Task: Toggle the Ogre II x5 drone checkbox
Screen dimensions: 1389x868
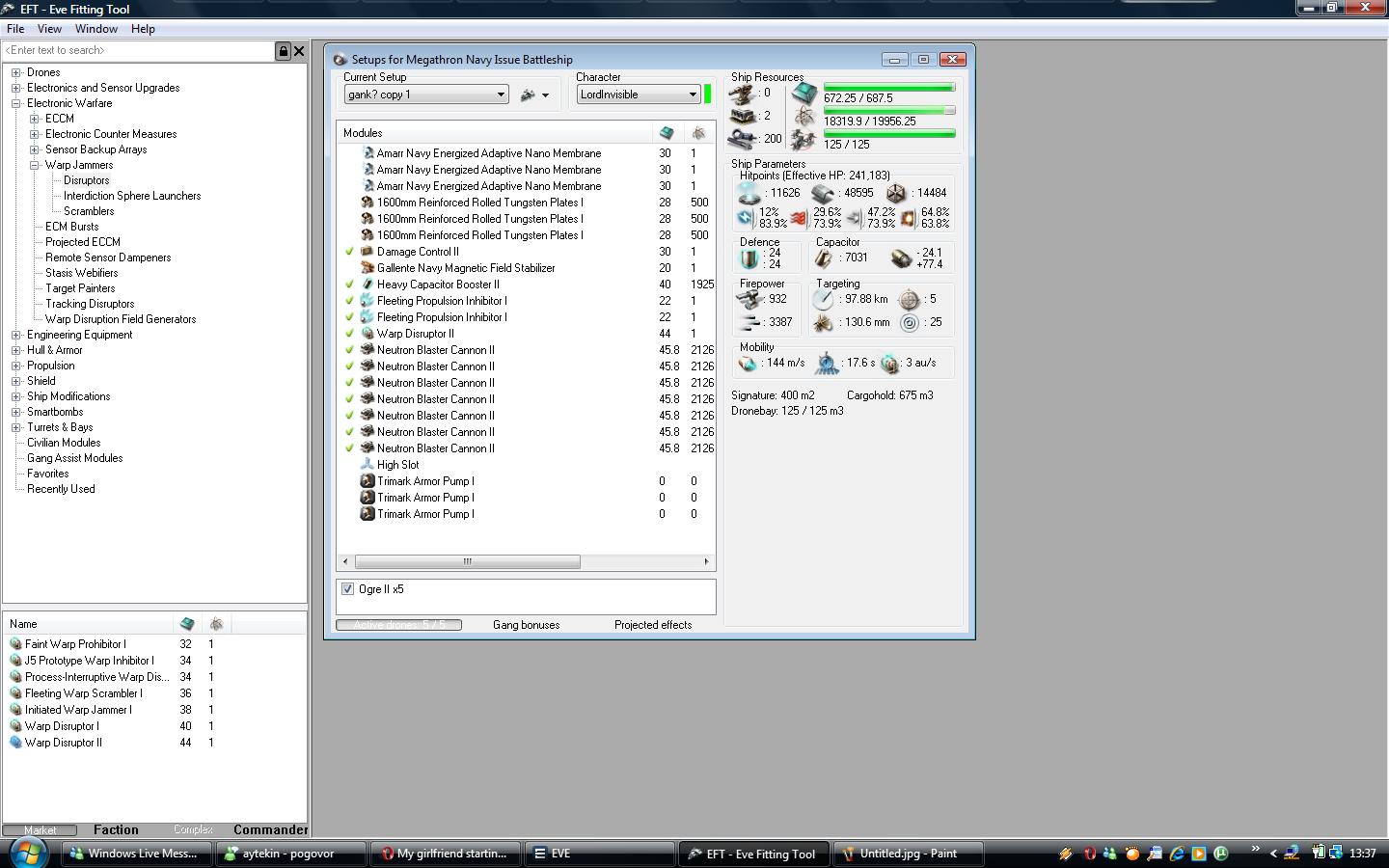Action: (x=347, y=589)
